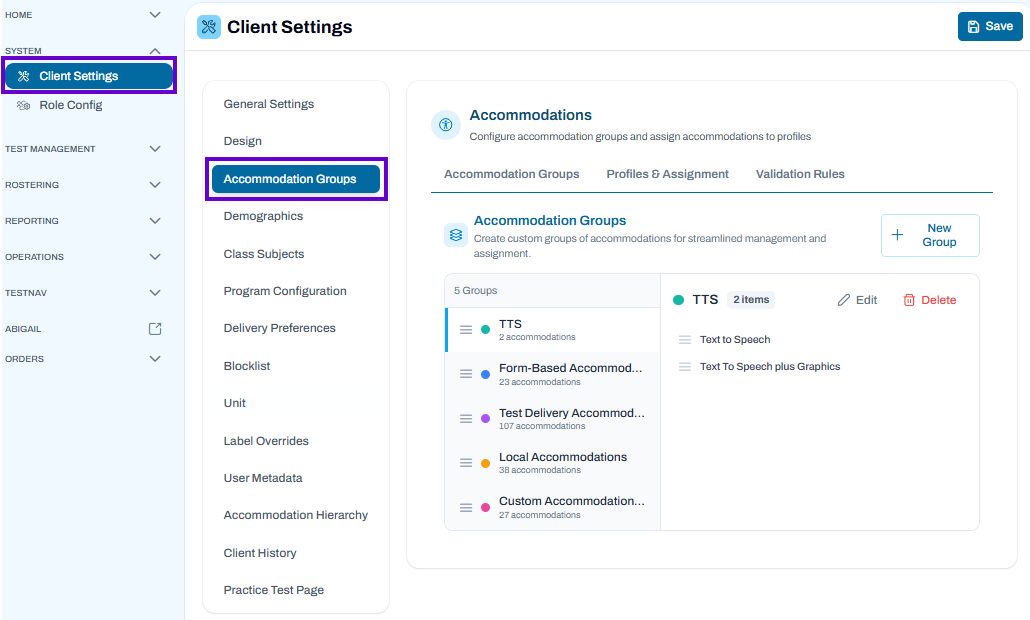Click the drag handle of the Form-Based Accommod... group
The height and width of the screenshot is (620, 1030).
466,374
